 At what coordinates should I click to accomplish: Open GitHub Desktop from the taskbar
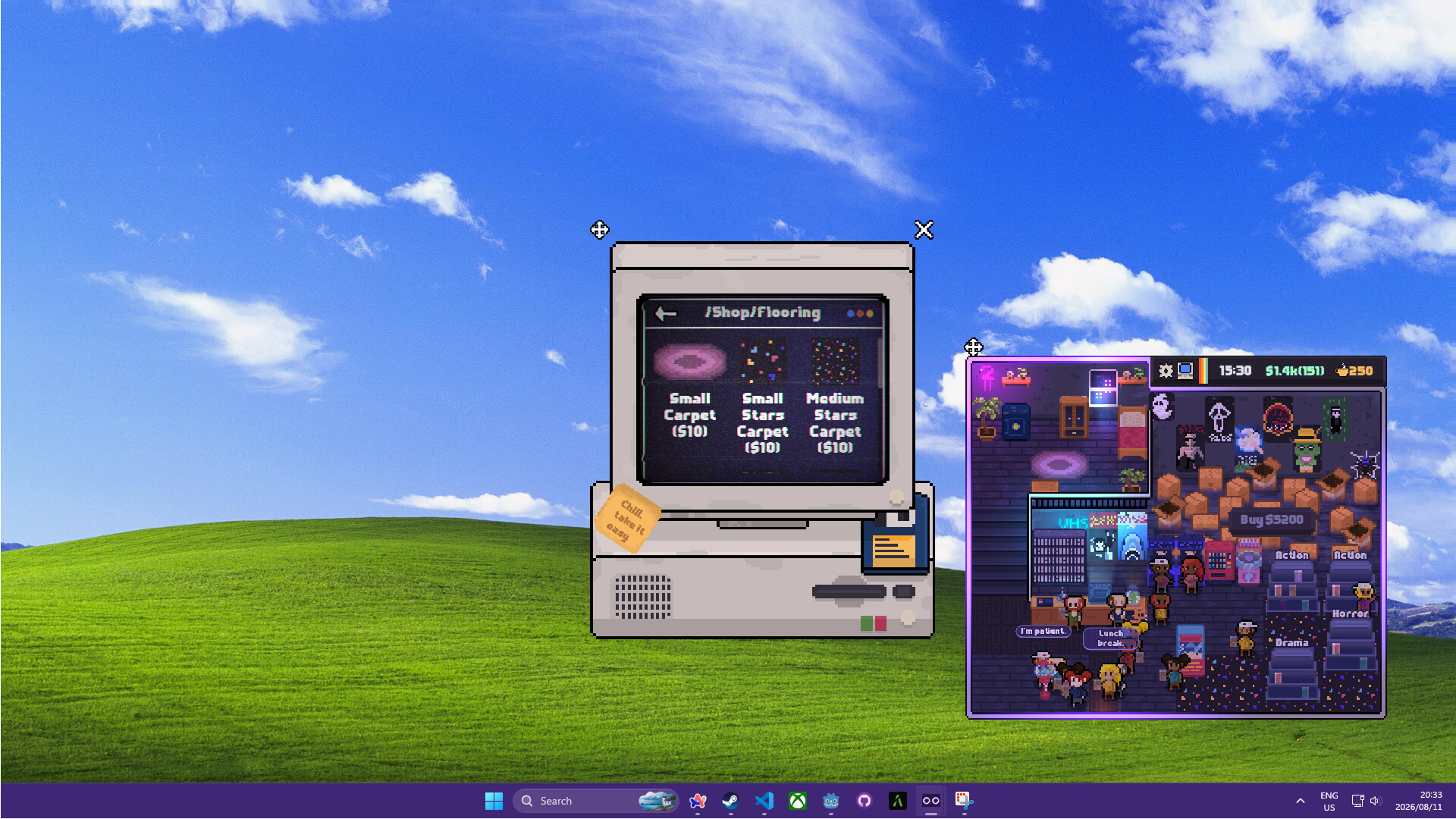click(x=864, y=801)
